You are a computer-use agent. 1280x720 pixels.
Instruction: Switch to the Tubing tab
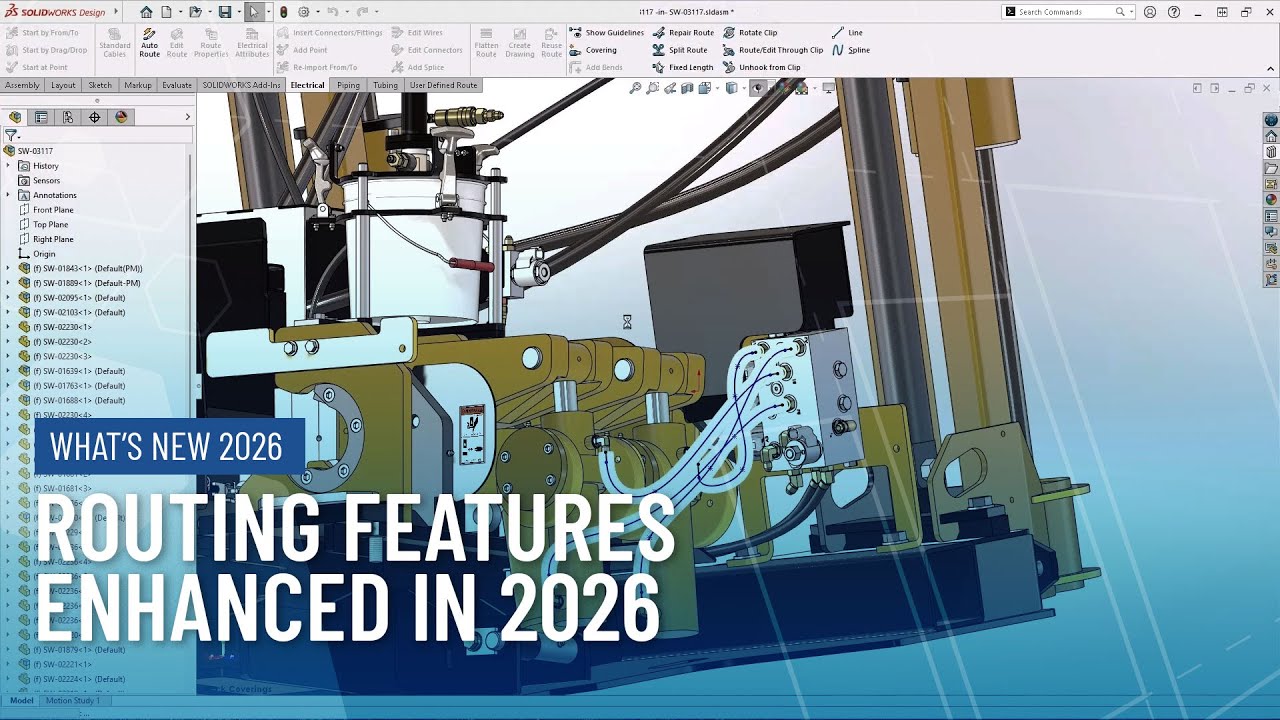385,85
